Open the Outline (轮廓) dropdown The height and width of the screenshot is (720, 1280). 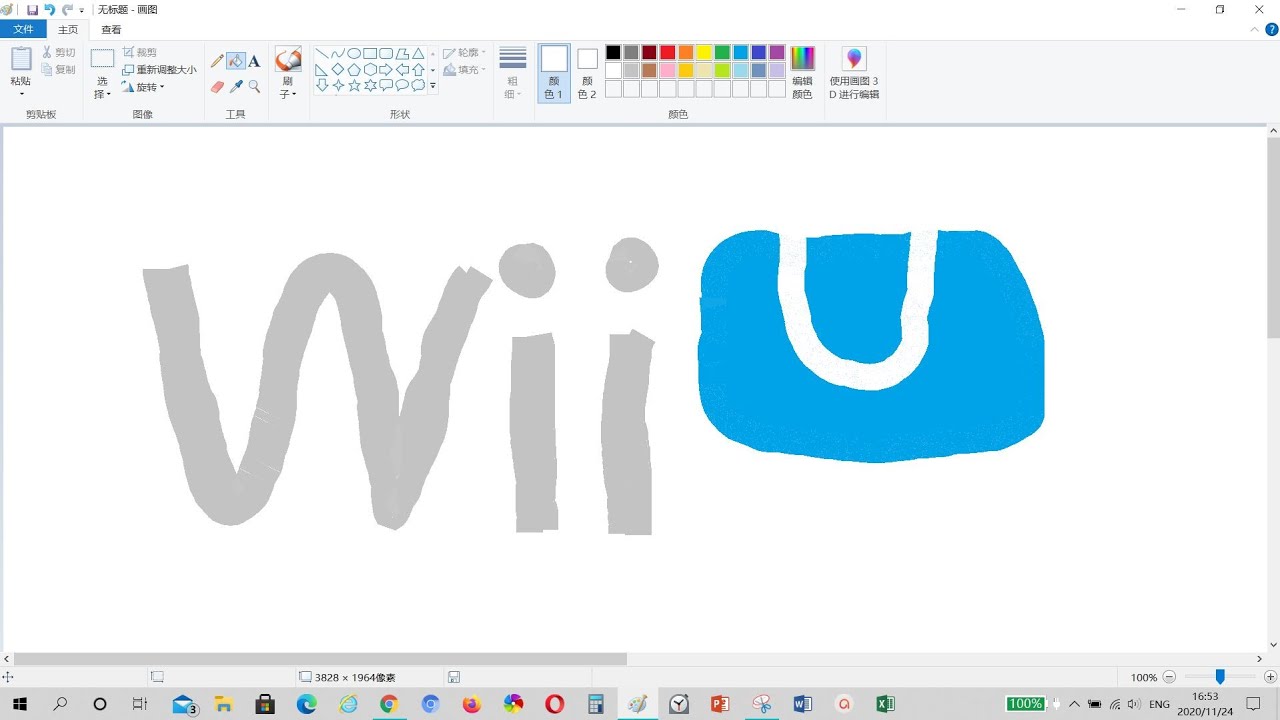click(465, 53)
